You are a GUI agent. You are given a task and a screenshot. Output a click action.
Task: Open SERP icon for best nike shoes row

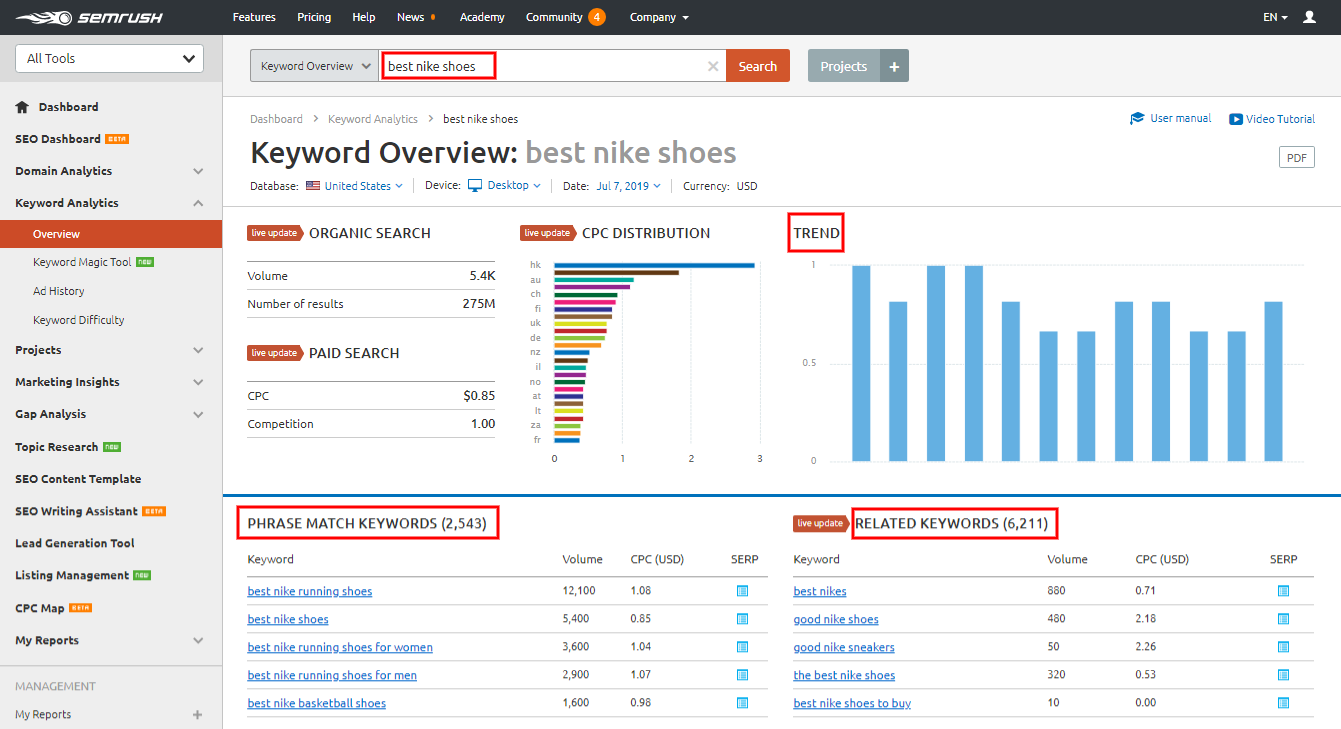[x=742, y=619]
